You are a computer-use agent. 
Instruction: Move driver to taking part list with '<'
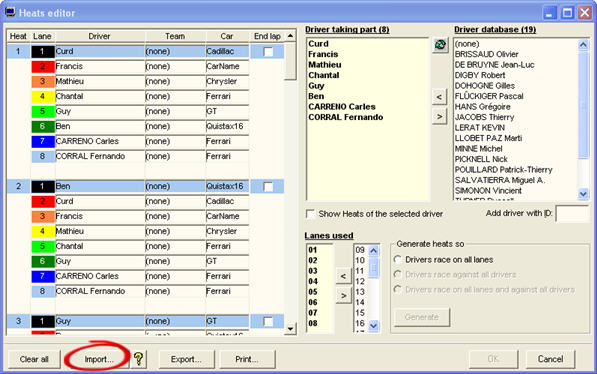click(x=439, y=97)
